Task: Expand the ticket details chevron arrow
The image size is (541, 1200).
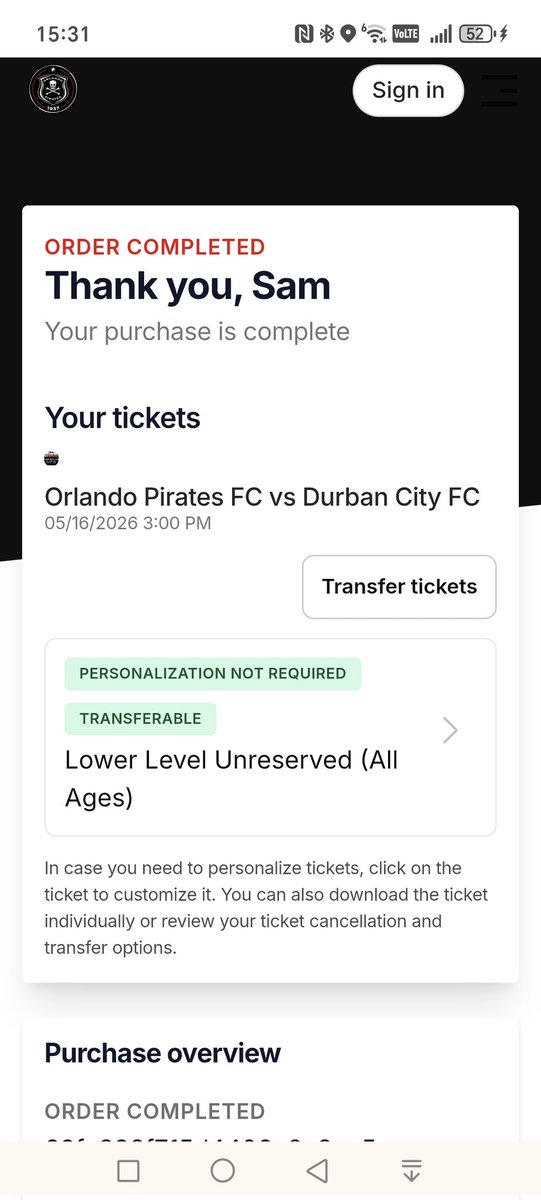Action: point(450,731)
